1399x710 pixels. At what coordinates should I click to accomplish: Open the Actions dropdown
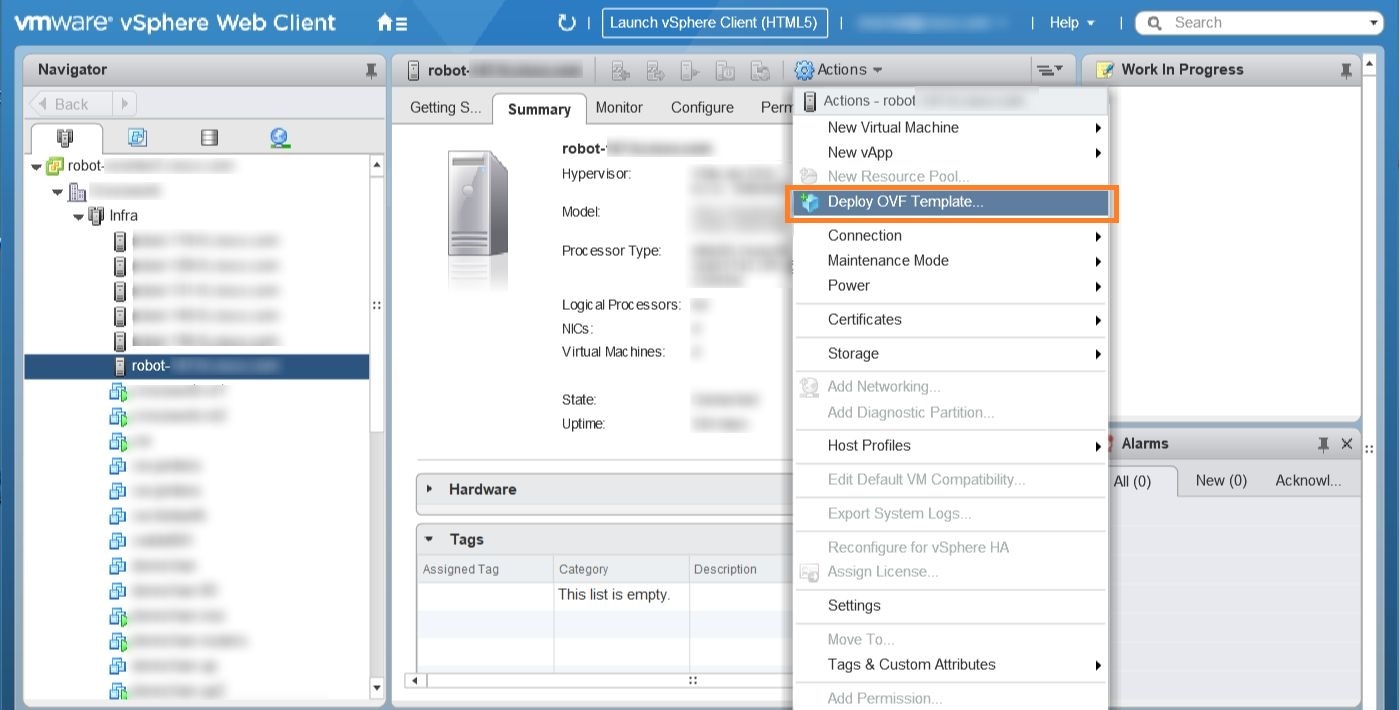coord(839,70)
